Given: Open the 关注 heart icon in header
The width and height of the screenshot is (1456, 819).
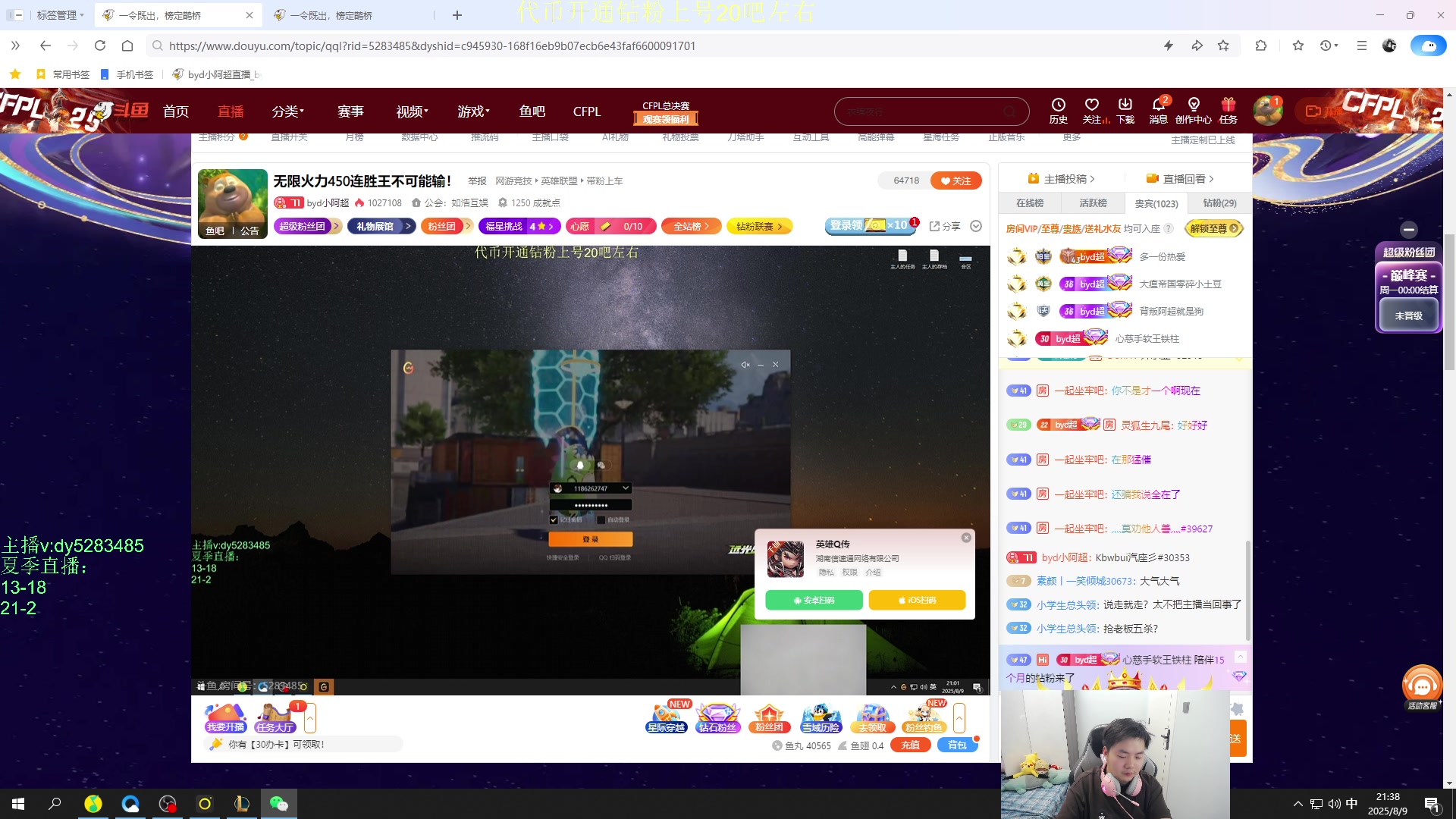Looking at the screenshot, I should (x=1092, y=111).
